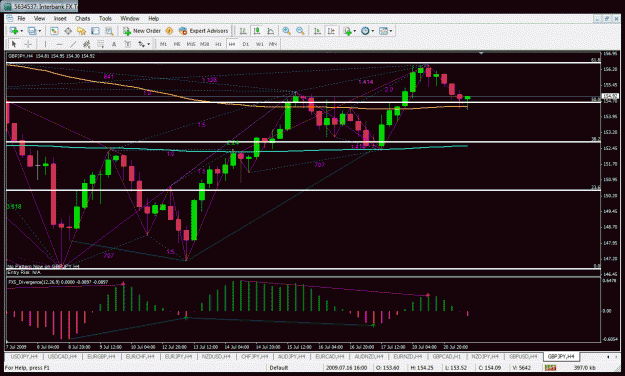
Task: Select the active H4 timeframe button
Action: tap(232, 44)
